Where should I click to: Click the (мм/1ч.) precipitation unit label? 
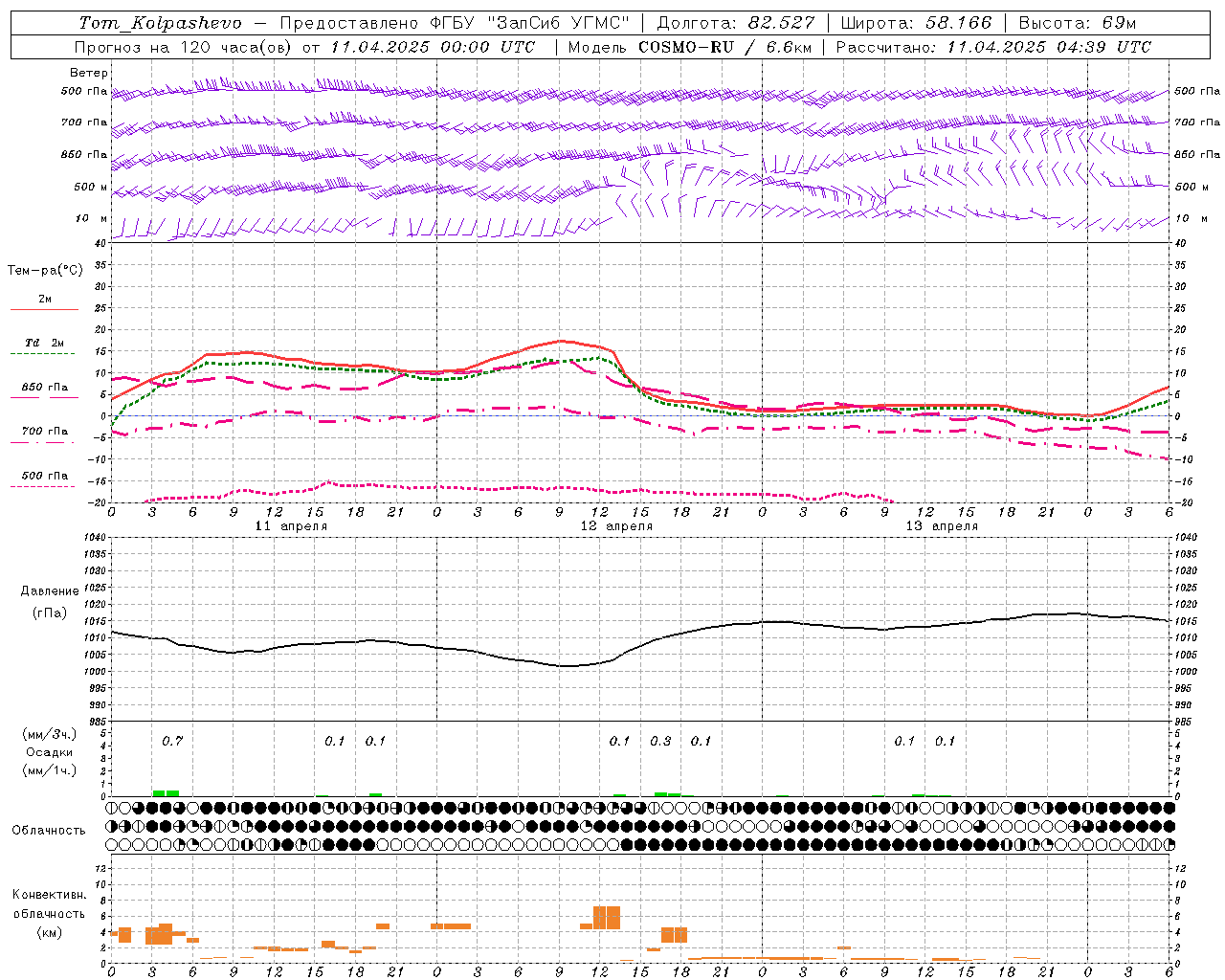click(x=49, y=770)
